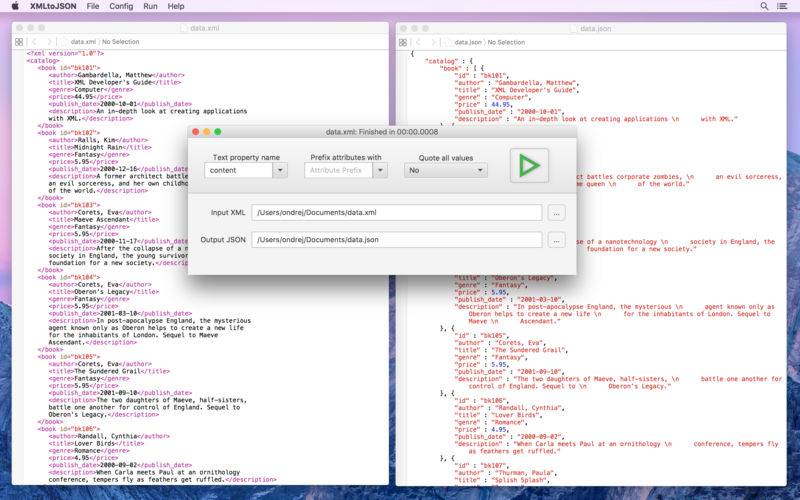Click data.json breadcrumb in the jump bar

pyautogui.click(x=468, y=42)
